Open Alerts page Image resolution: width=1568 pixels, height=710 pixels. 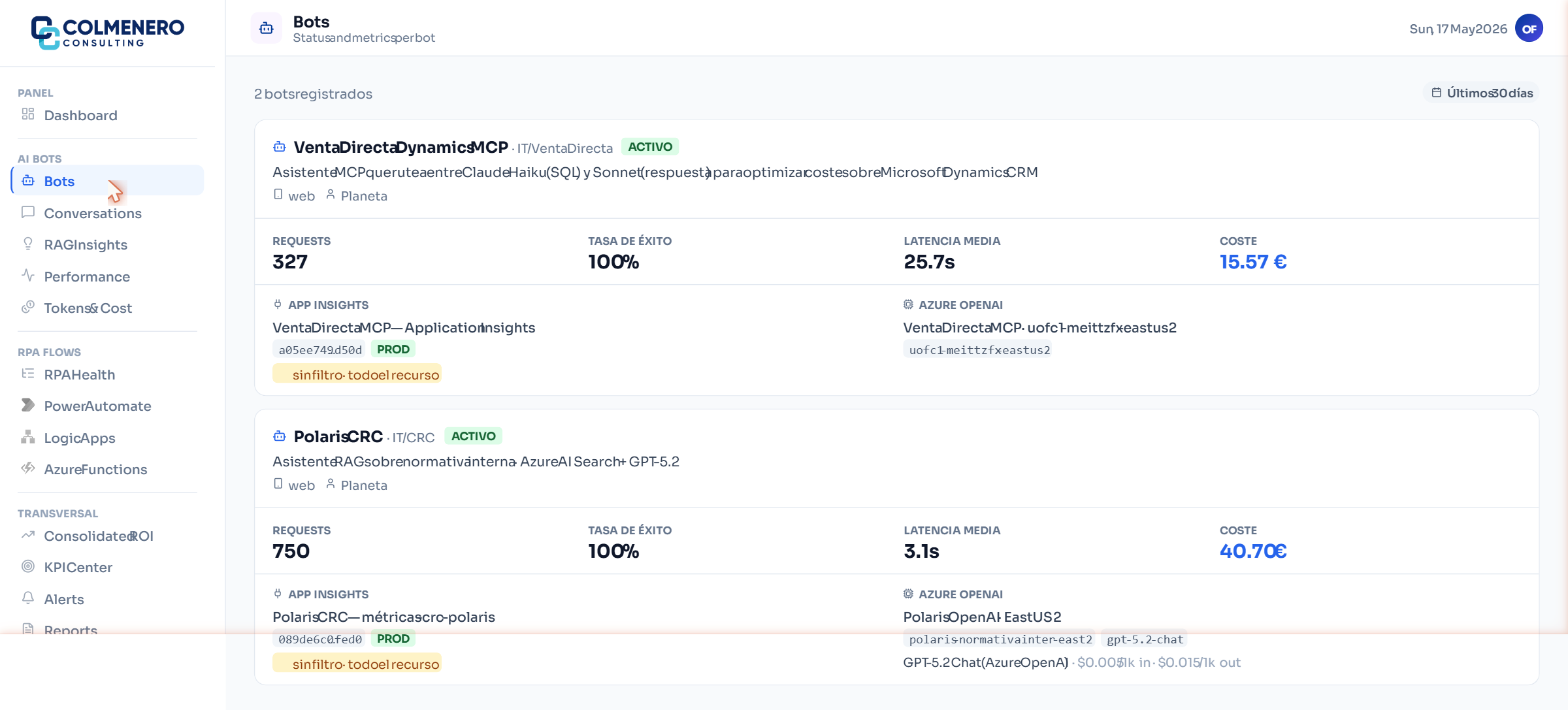pyautogui.click(x=107, y=599)
